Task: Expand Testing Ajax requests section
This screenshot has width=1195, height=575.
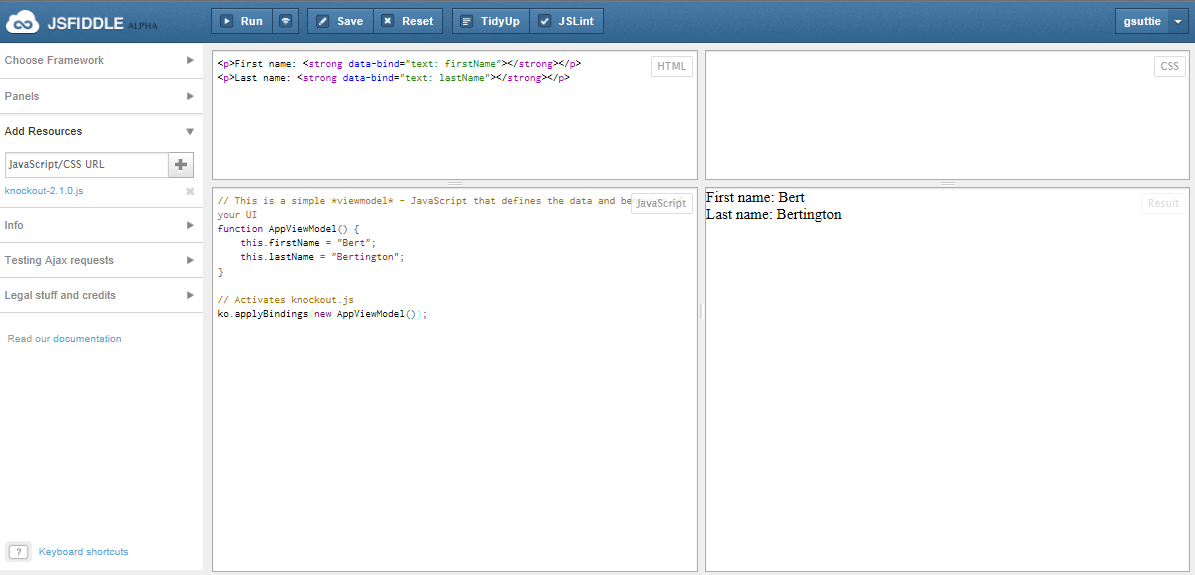Action: coord(101,260)
